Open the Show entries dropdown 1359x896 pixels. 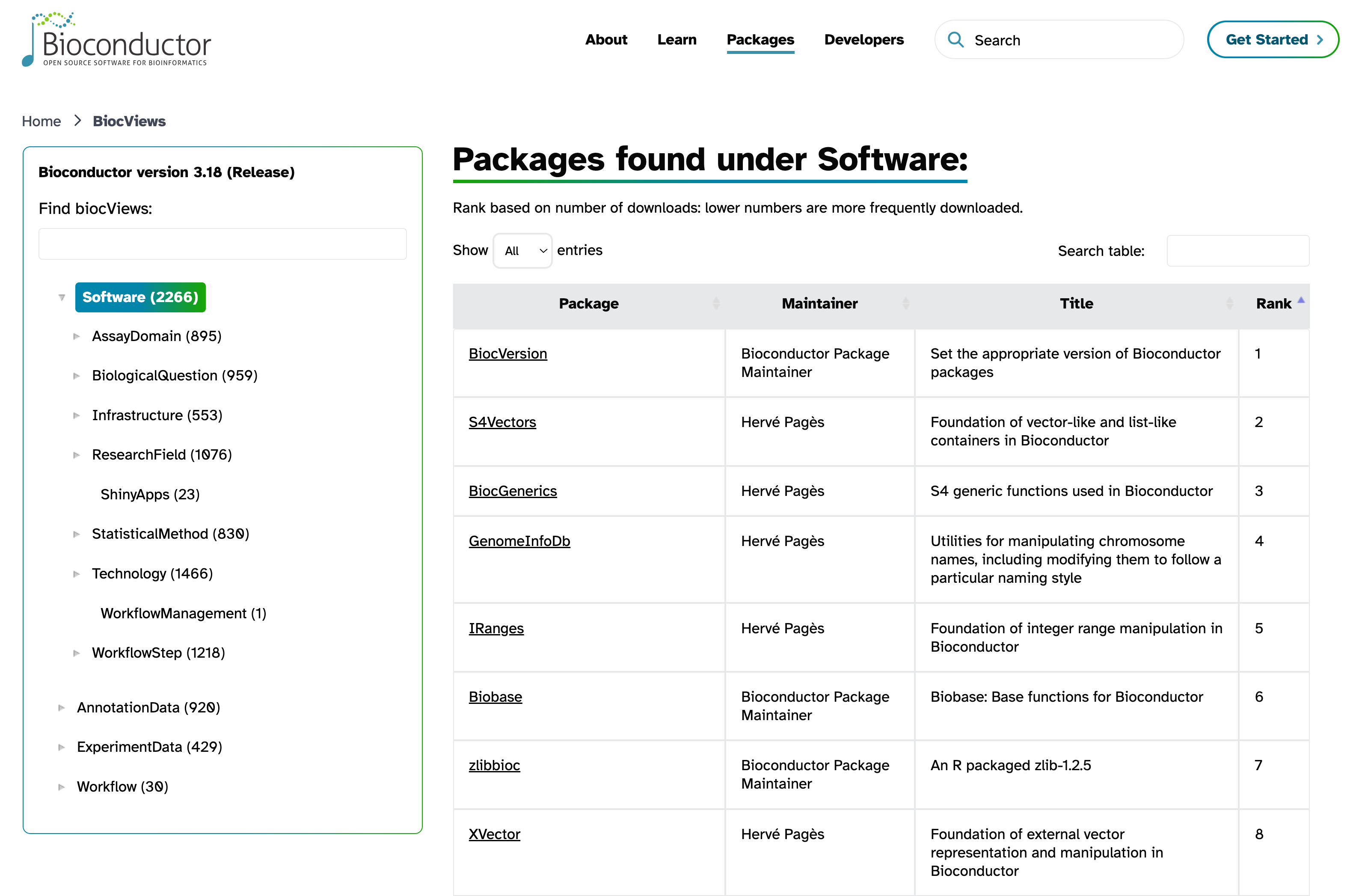coord(522,250)
